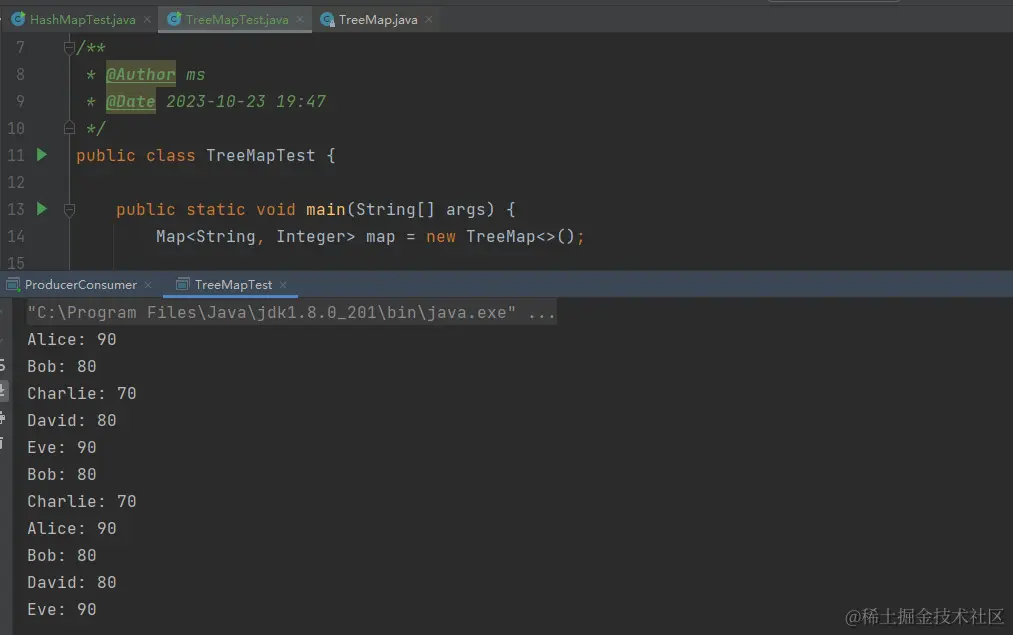The image size is (1013, 635).
Task: Click TreeMap<>() constructor call
Action: pyautogui.click(x=520, y=236)
